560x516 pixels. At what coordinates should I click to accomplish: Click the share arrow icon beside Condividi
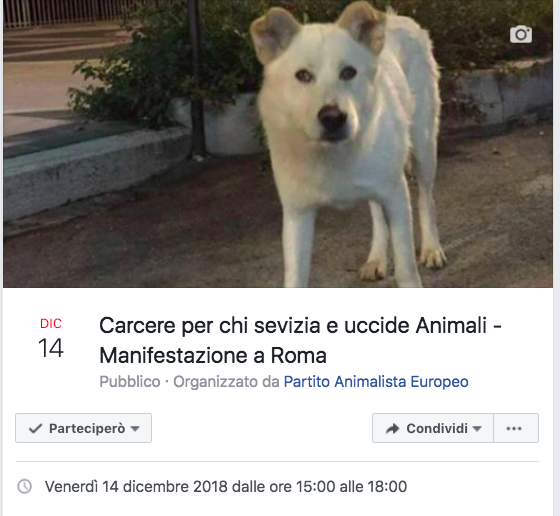pos(392,429)
